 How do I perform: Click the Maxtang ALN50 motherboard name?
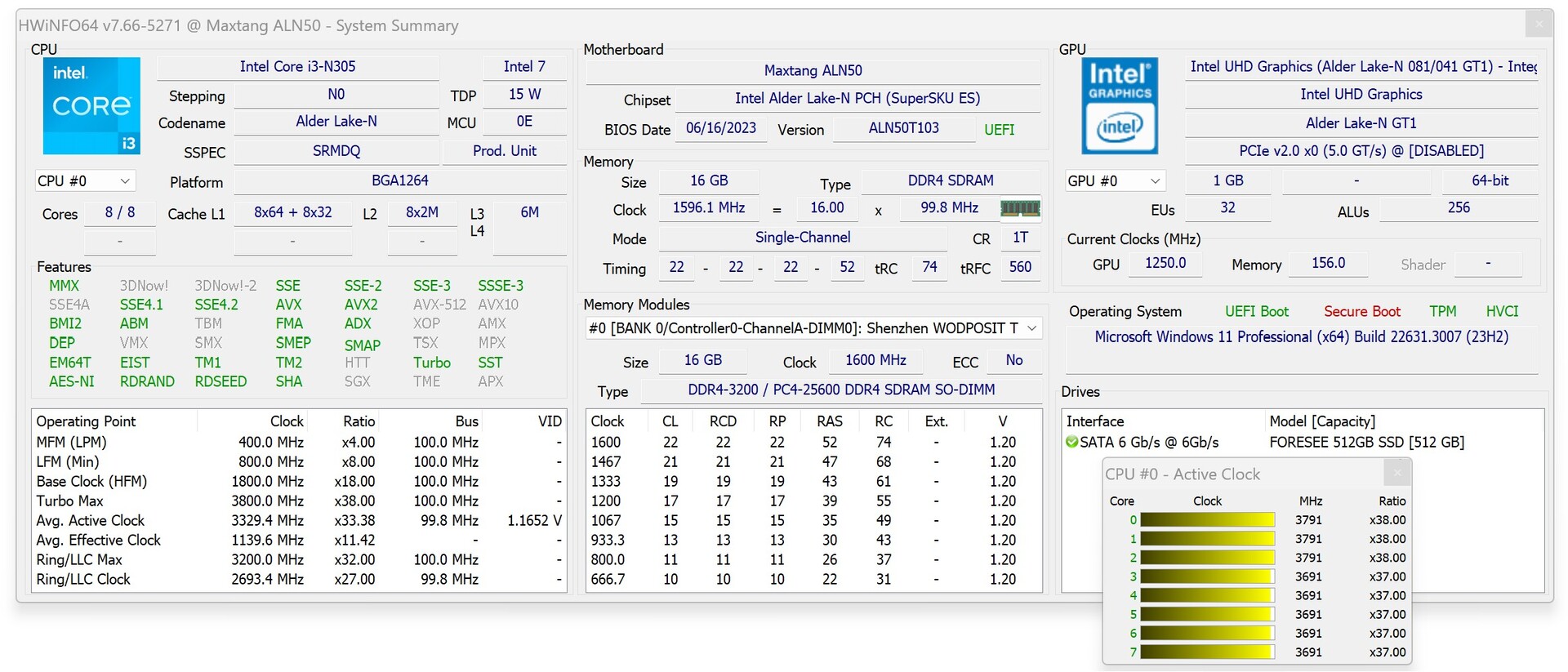coord(813,71)
